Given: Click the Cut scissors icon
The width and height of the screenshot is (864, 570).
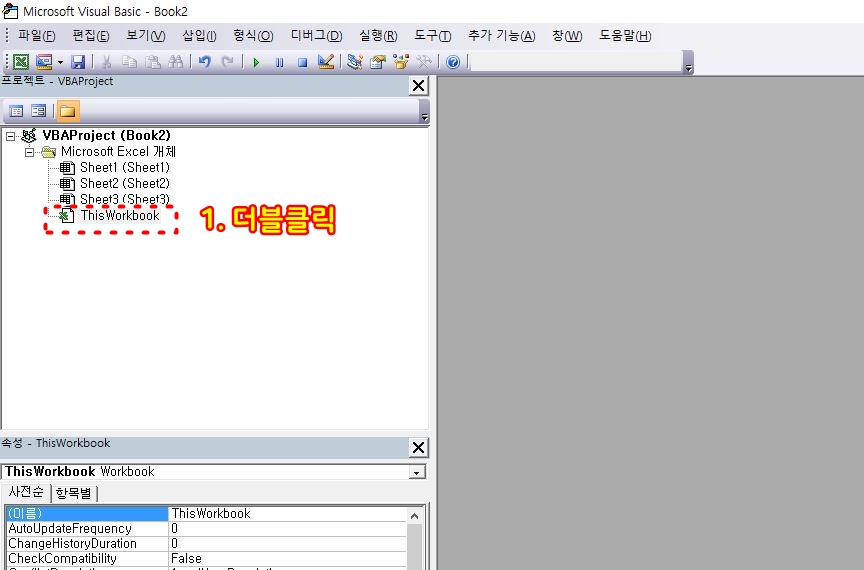Looking at the screenshot, I should click(x=106, y=62).
